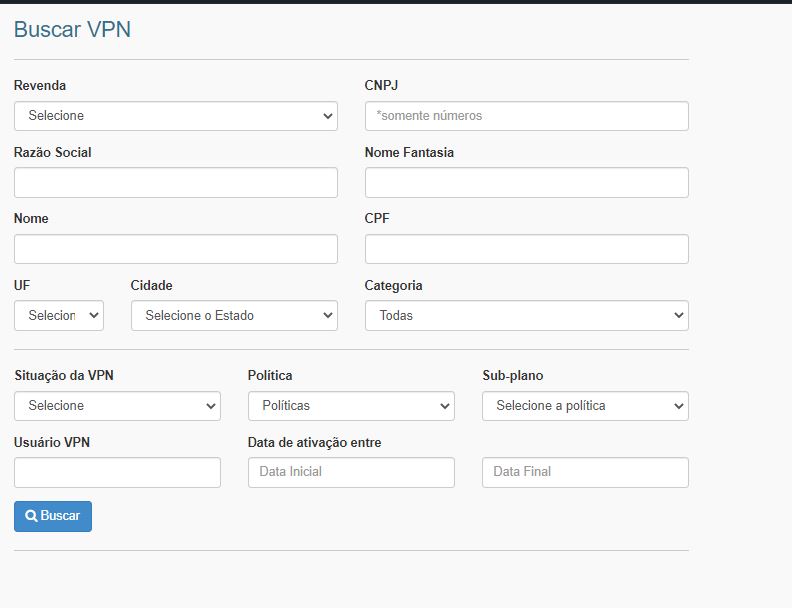Focus the Razão Social text box

(175, 183)
